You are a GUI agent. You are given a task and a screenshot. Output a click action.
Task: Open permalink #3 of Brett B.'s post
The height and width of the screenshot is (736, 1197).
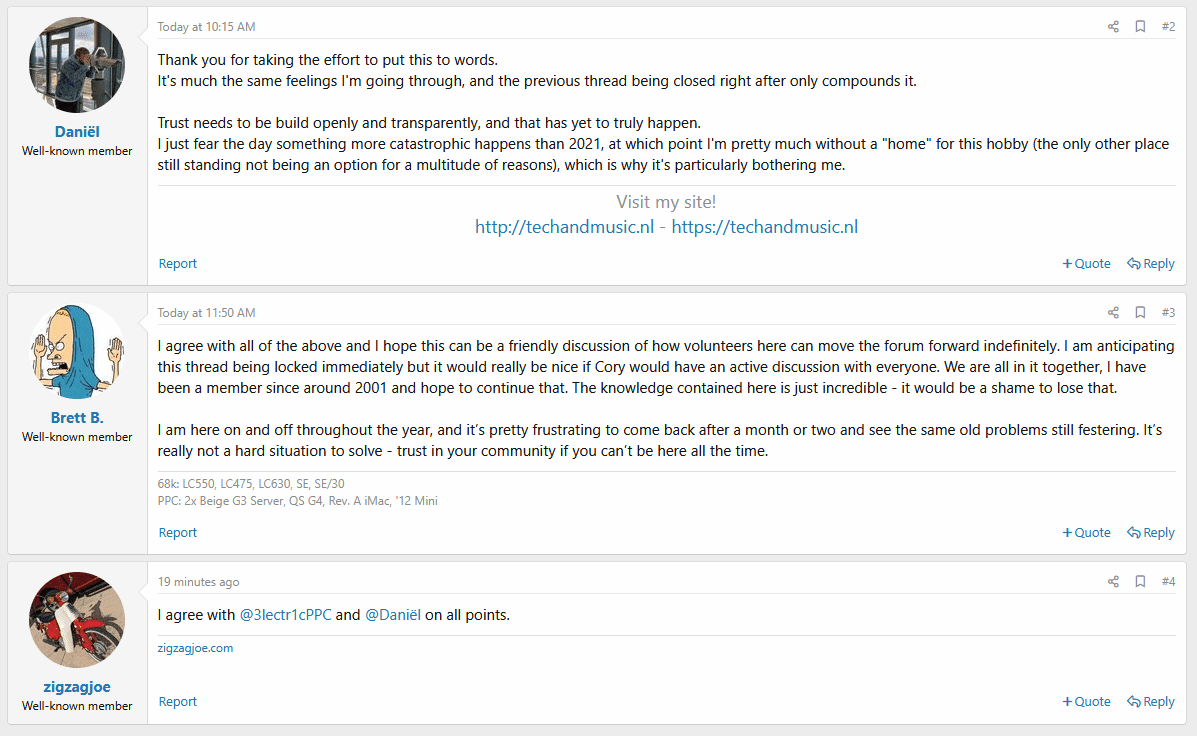(1168, 312)
